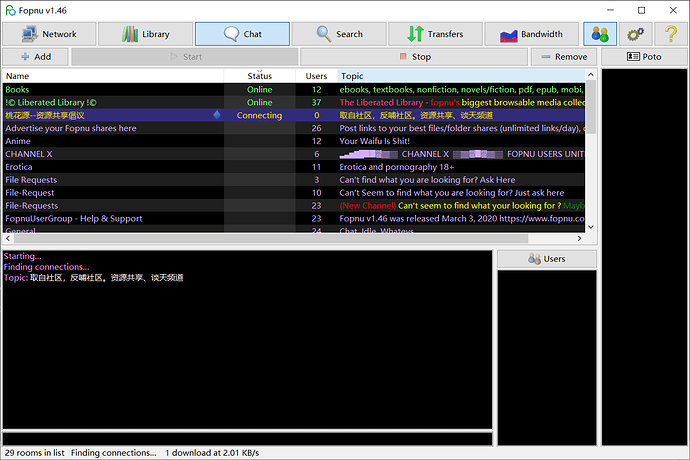Click the Fopnu logo in title bar
The width and height of the screenshot is (690, 460).
coord(10,11)
